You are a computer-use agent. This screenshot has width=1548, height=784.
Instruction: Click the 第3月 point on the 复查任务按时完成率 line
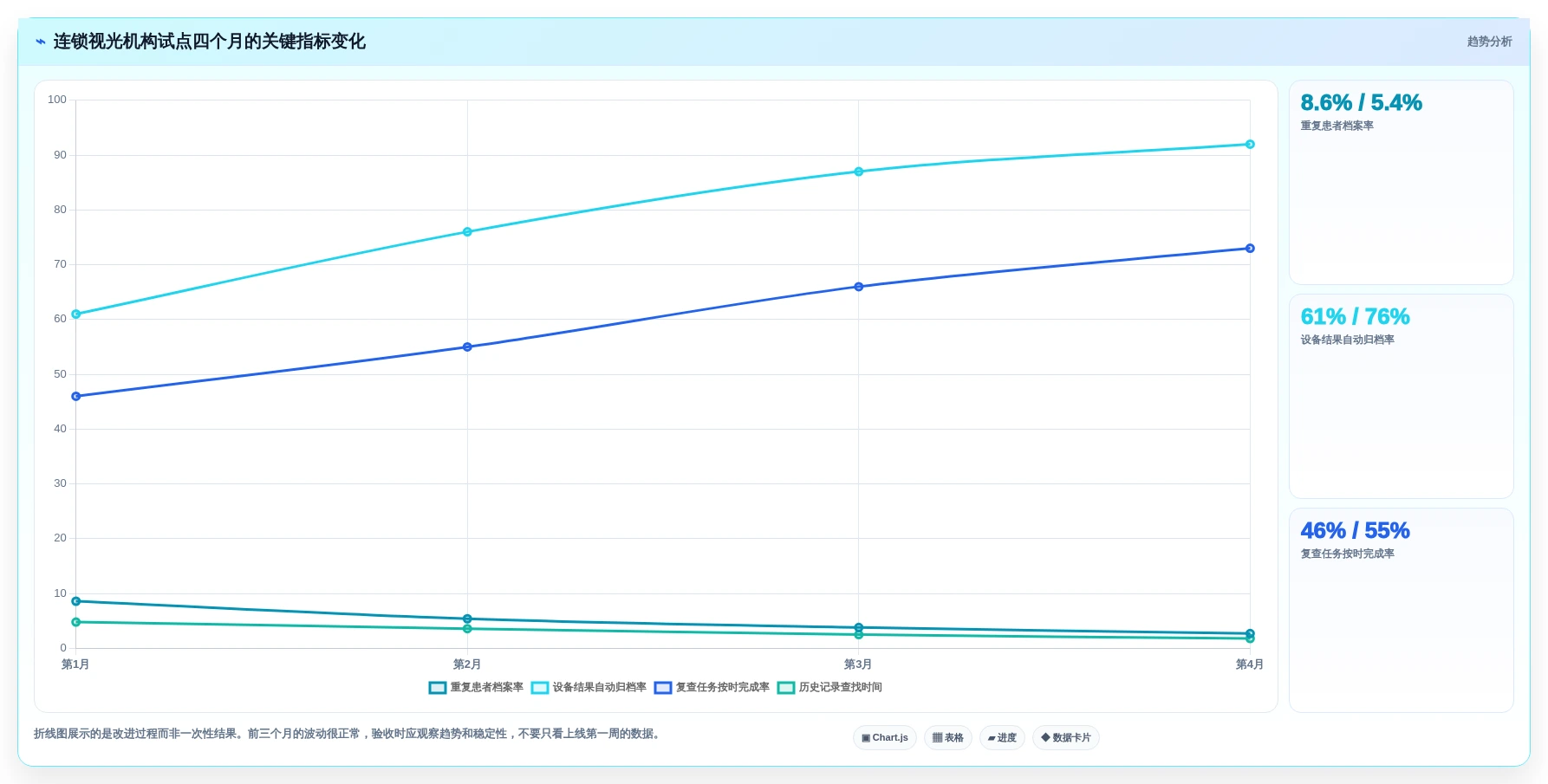tap(859, 287)
